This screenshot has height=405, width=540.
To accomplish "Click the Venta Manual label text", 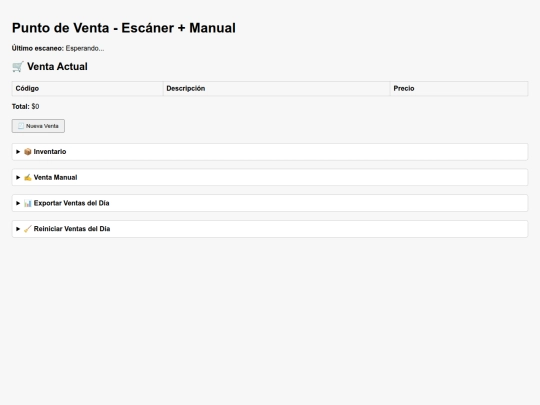I will (x=55, y=177).
